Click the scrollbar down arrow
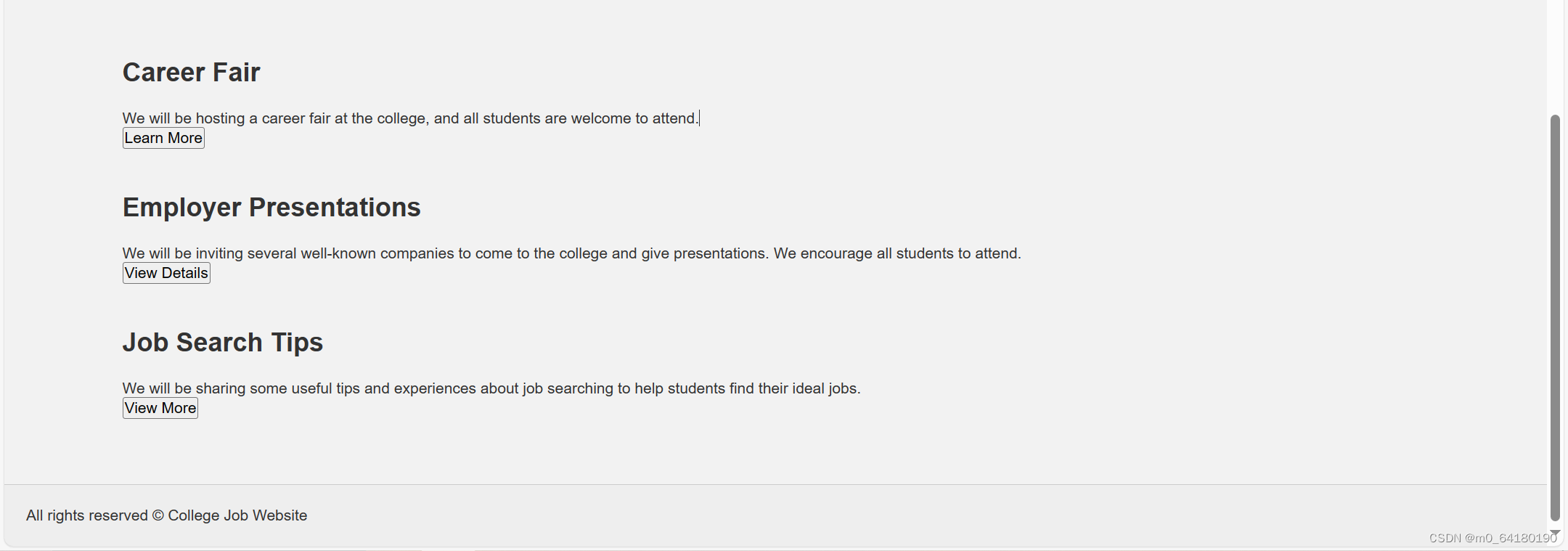 point(1555,534)
